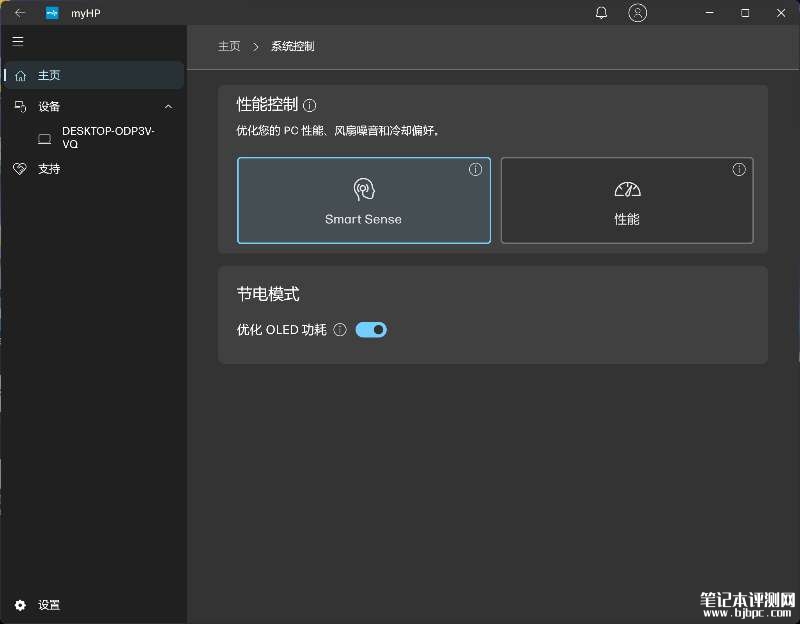This screenshot has height=624, width=800.
Task: Open the notifications bell
Action: [602, 13]
